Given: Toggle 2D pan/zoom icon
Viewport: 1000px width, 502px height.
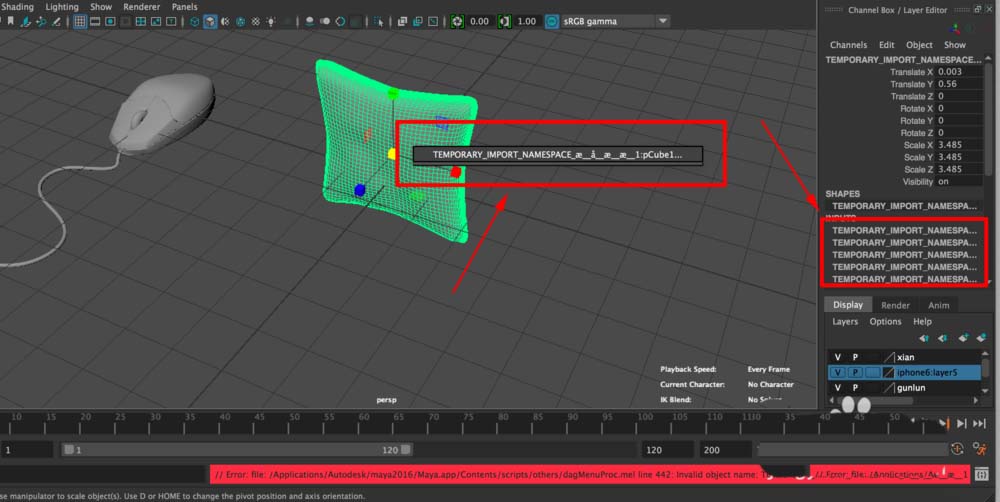Looking at the screenshot, I should 41,21.
